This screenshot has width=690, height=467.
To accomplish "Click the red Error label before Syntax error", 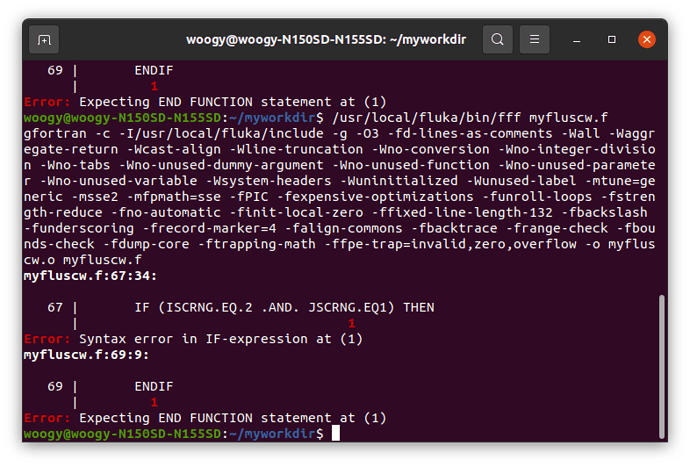I will click(x=47, y=339).
